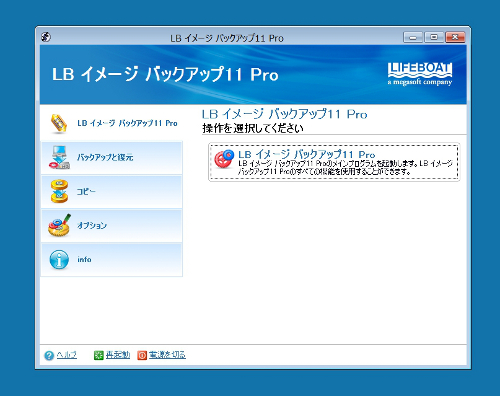Click the computer backup and restore icon
The image size is (500, 396).
click(x=59, y=157)
